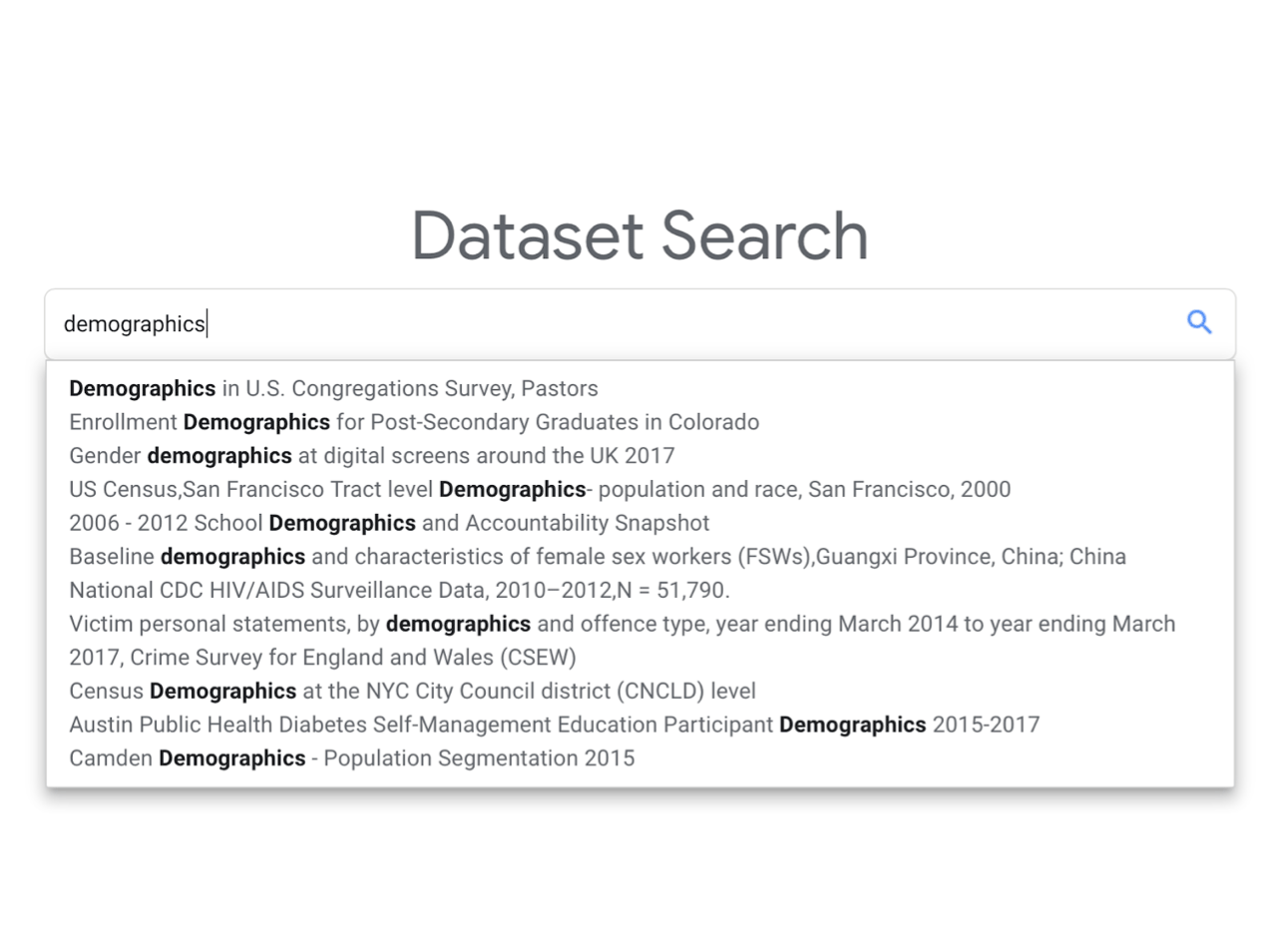
Task: Click the 'National CDC HIV/AIDS Surveillance Data' line
Action: tap(399, 590)
